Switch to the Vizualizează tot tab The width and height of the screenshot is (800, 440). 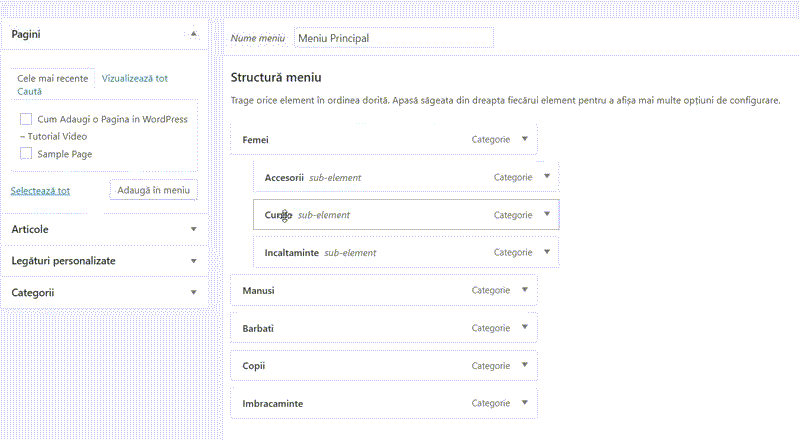pyautogui.click(x=135, y=77)
